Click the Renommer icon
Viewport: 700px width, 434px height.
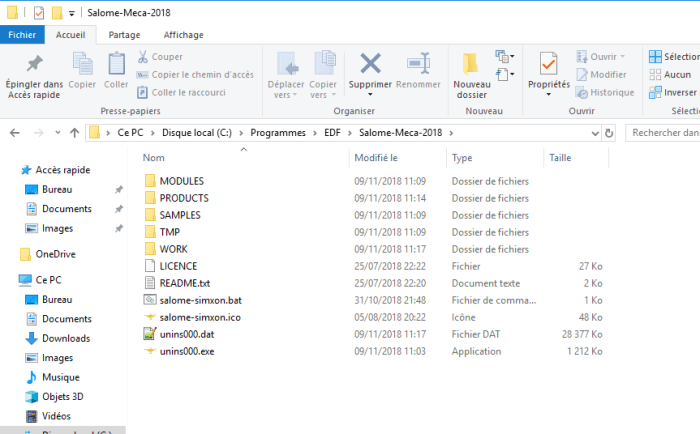click(x=417, y=65)
